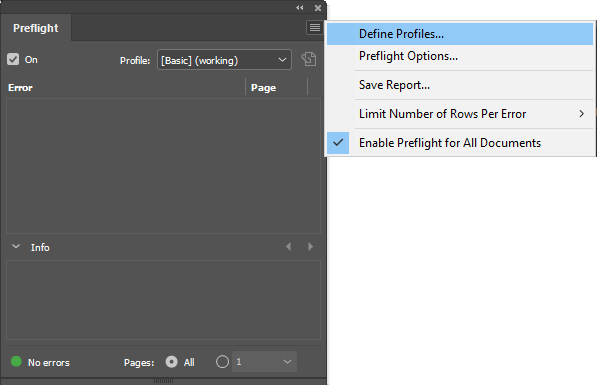Viewport: 597px width, 385px height.
Task: Click the panel bottom resize gripper
Action: (x=163, y=381)
